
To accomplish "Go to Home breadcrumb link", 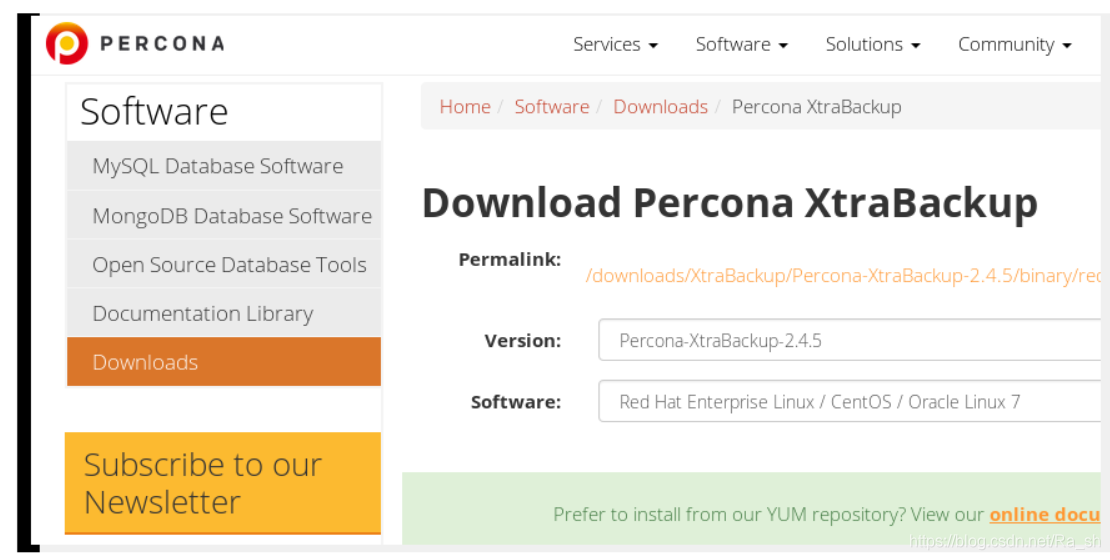I will point(465,106).
